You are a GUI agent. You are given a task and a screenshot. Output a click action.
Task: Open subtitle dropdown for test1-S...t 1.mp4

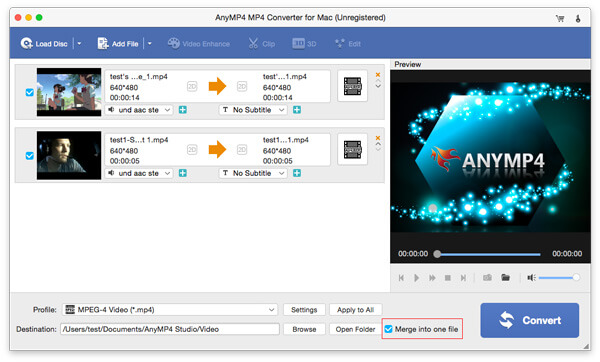click(253, 173)
